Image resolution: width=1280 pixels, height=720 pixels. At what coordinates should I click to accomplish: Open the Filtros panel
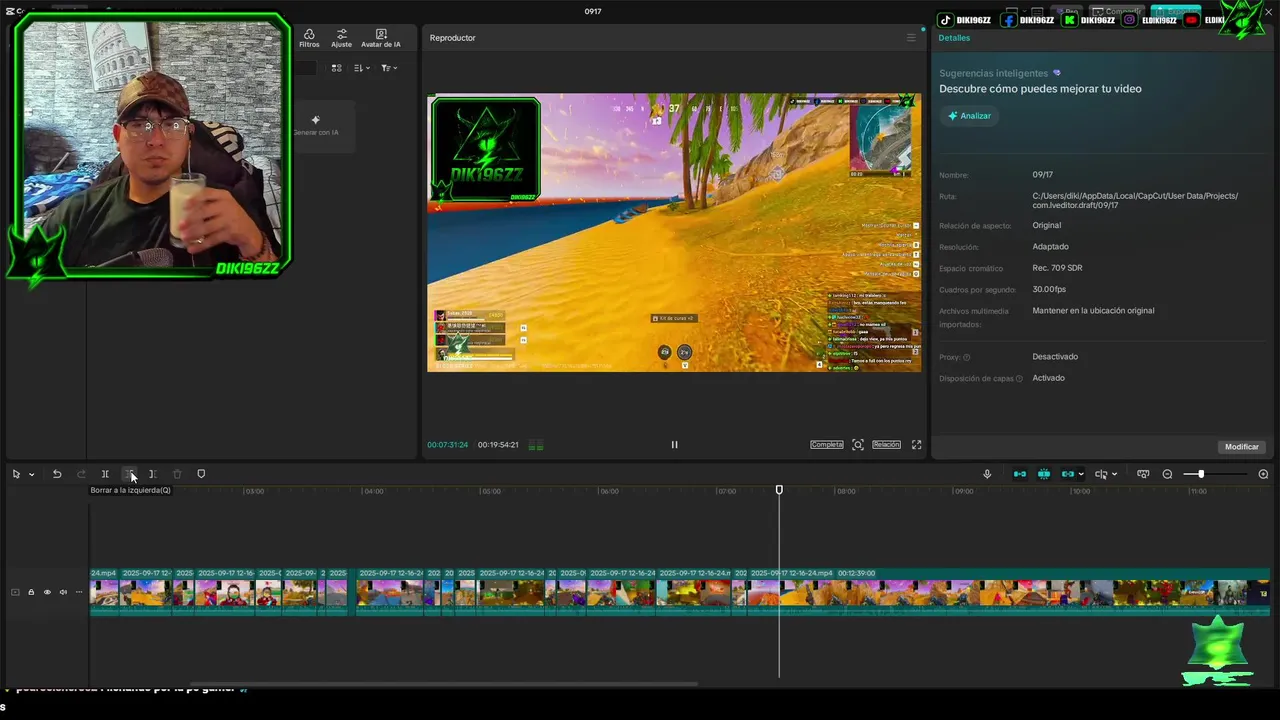(309, 38)
